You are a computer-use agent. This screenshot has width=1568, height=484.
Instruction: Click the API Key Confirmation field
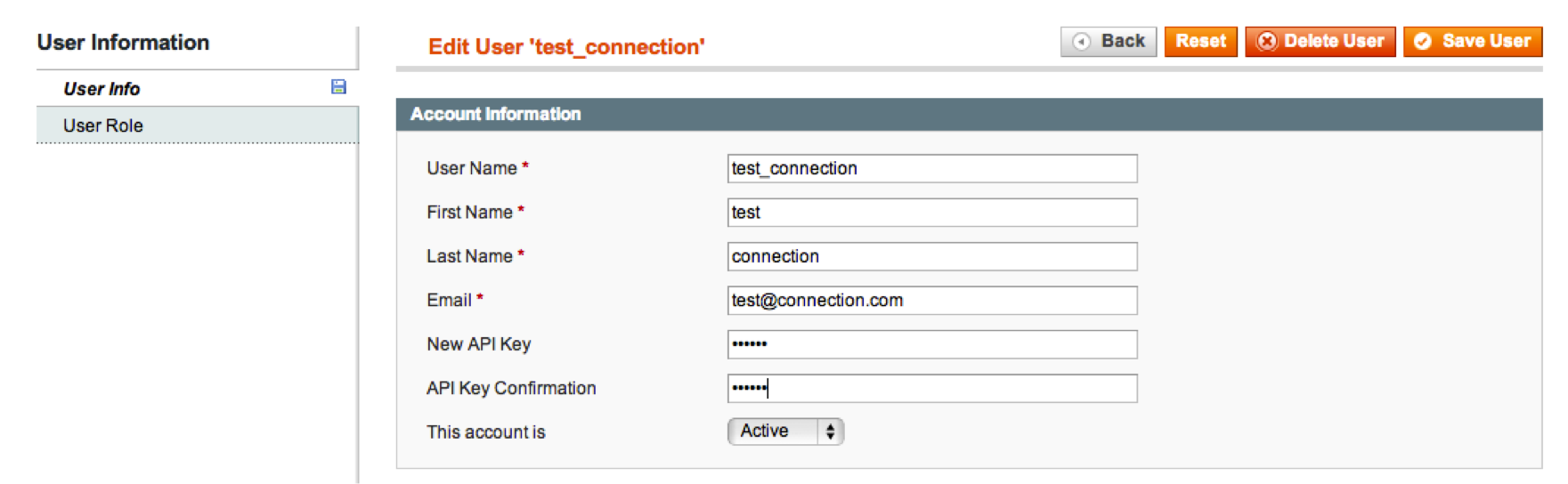[x=932, y=388]
